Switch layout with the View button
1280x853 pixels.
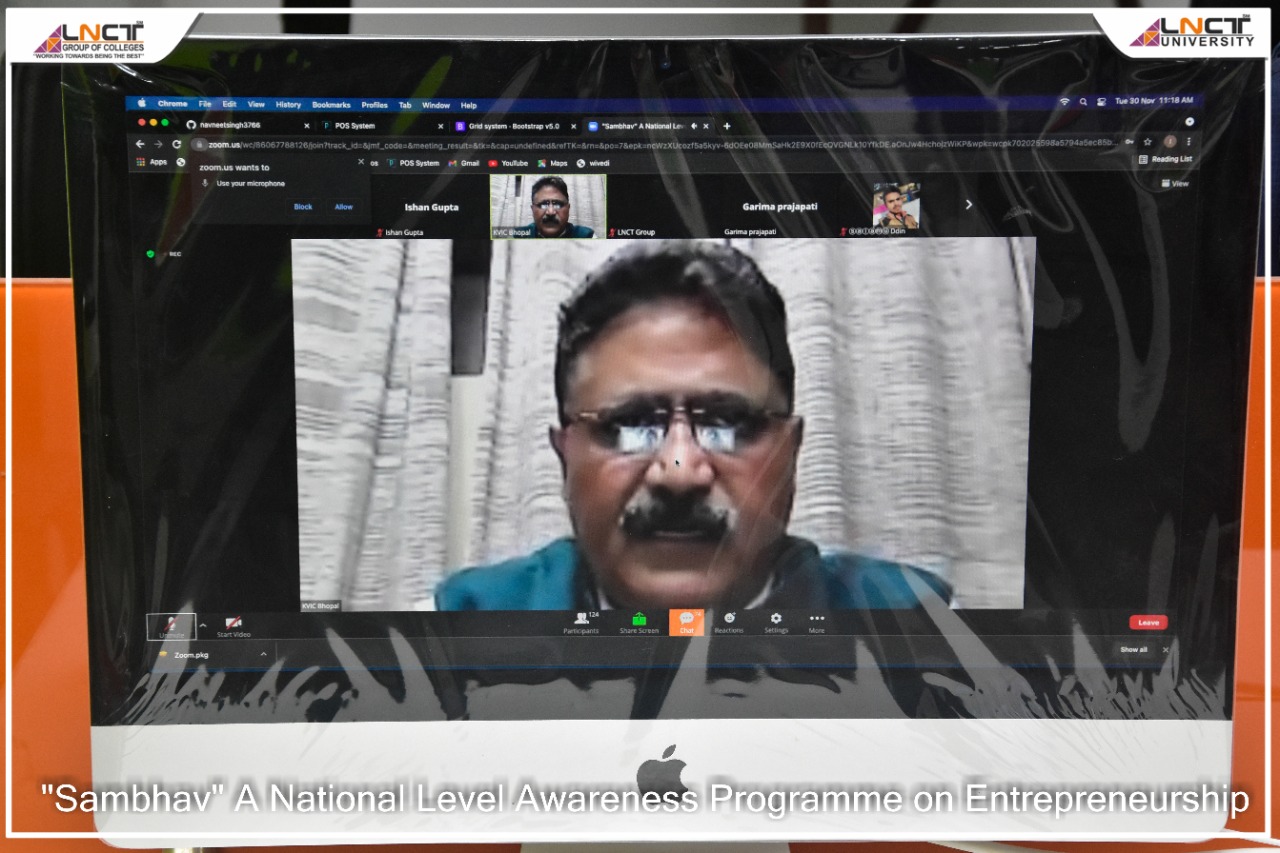pos(1175,184)
